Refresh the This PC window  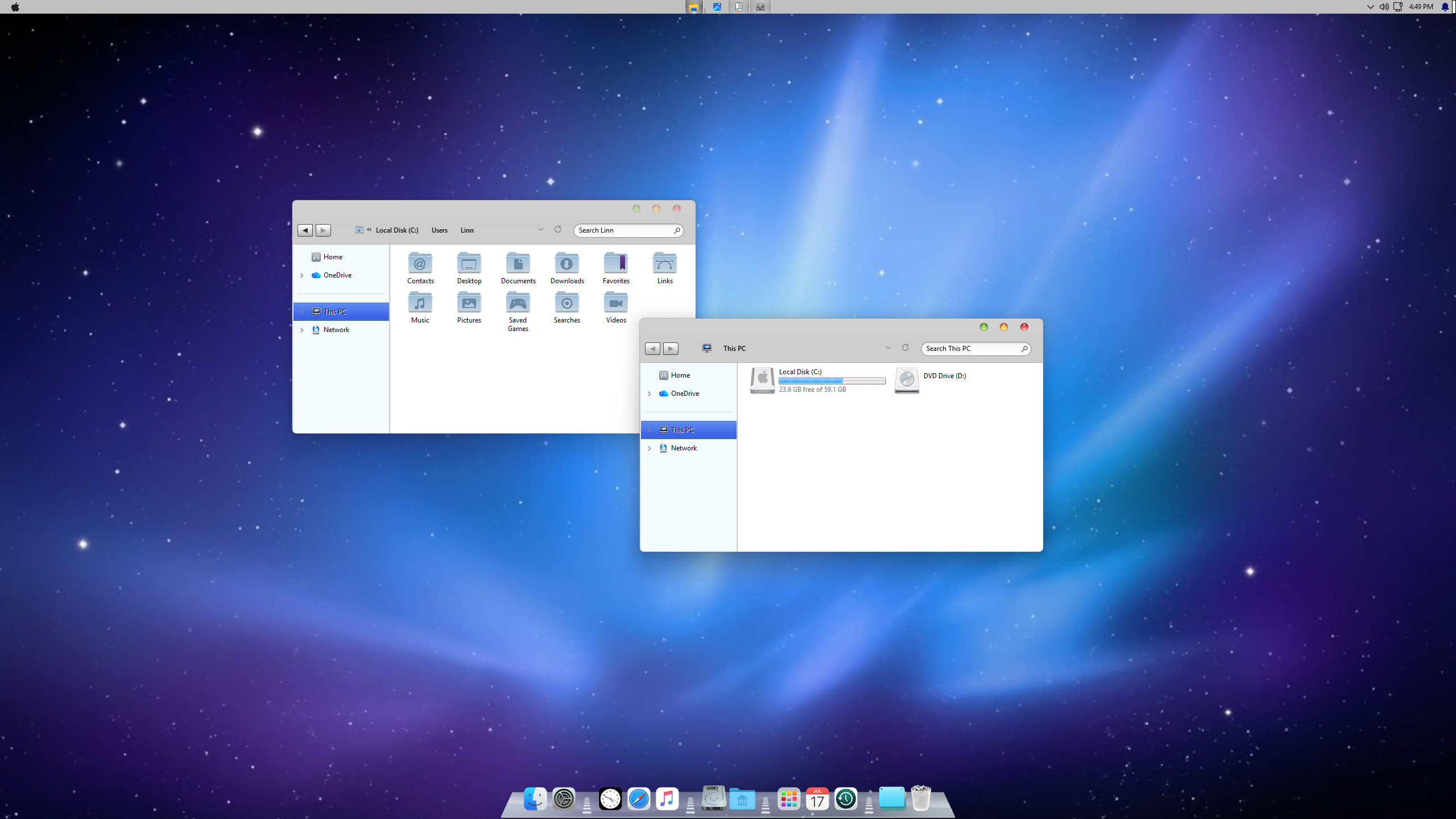click(905, 348)
